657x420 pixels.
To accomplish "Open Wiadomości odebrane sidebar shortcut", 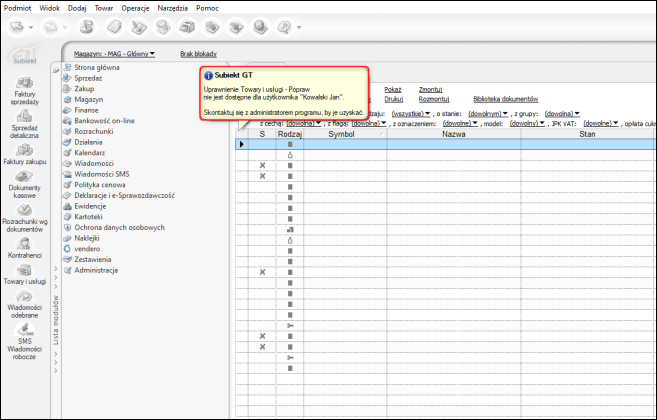I will pyautogui.click(x=24, y=304).
